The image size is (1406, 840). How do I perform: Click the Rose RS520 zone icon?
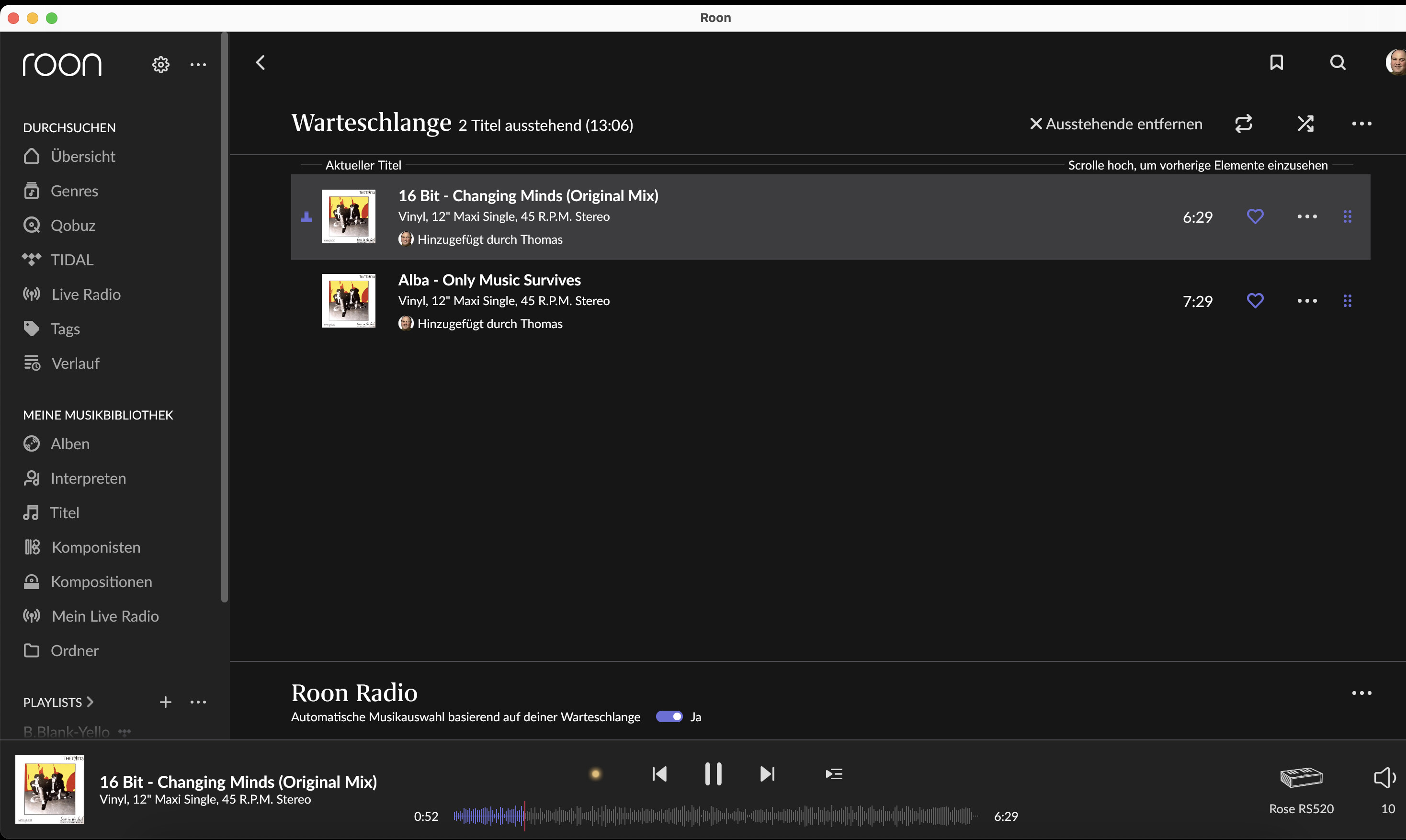[1301, 778]
